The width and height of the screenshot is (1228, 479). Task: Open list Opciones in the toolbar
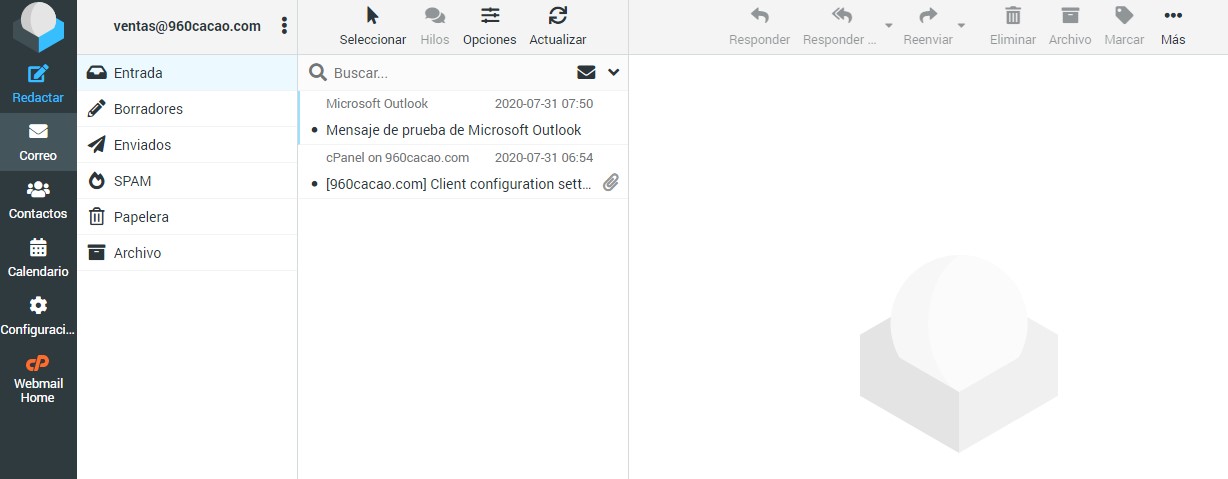pos(490,27)
